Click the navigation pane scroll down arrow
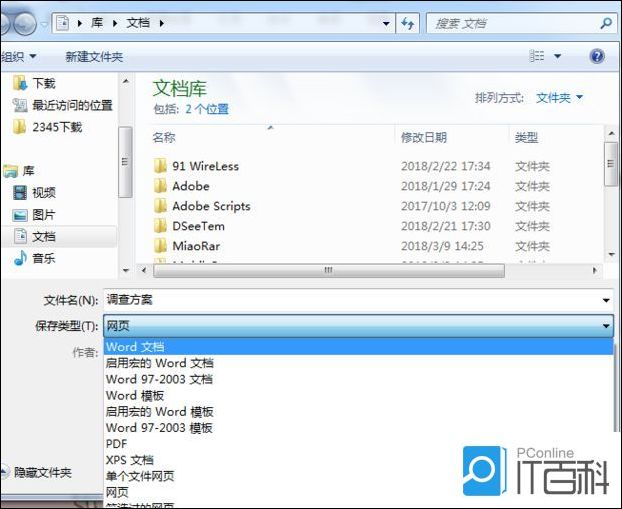This screenshot has height=509, width=622. coord(126,271)
